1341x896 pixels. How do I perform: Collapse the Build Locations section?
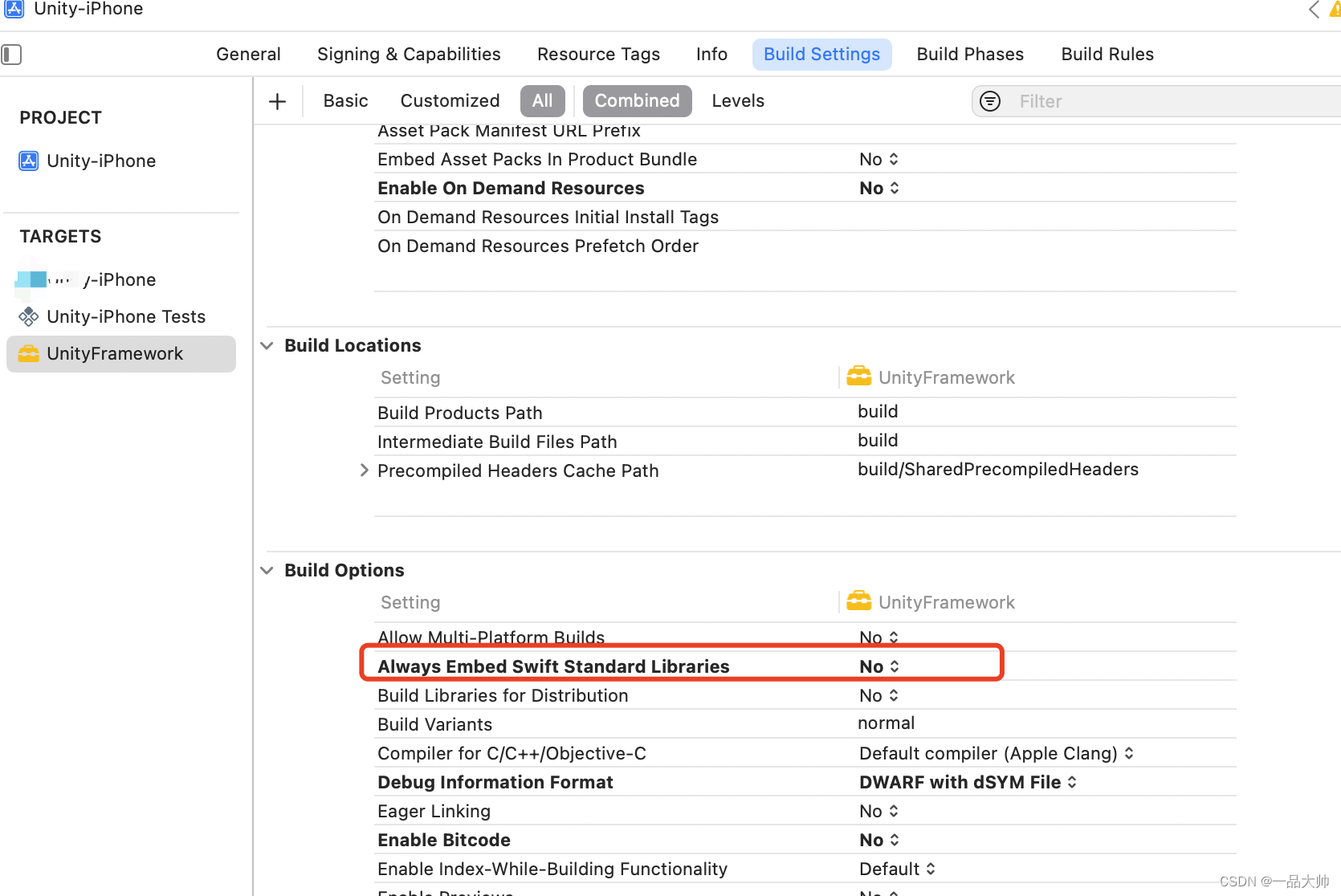[x=267, y=345]
